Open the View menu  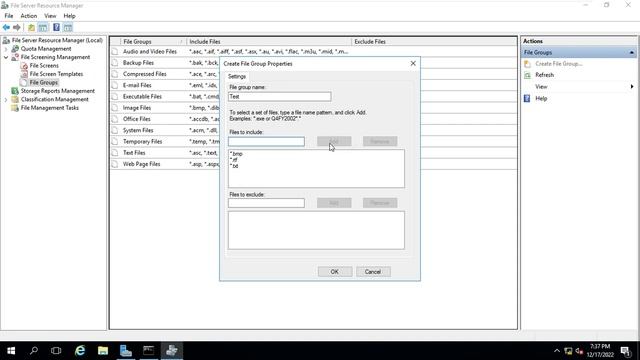point(50,16)
